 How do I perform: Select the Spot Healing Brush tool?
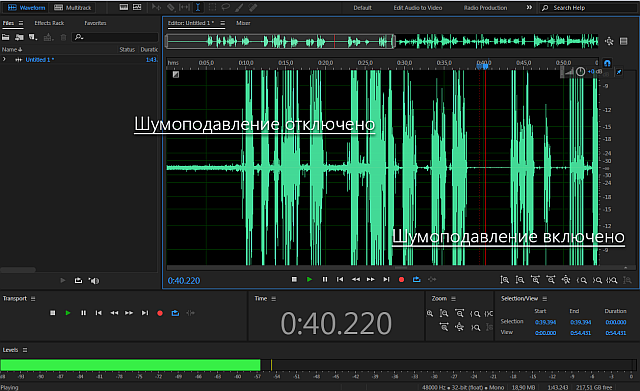point(253,7)
